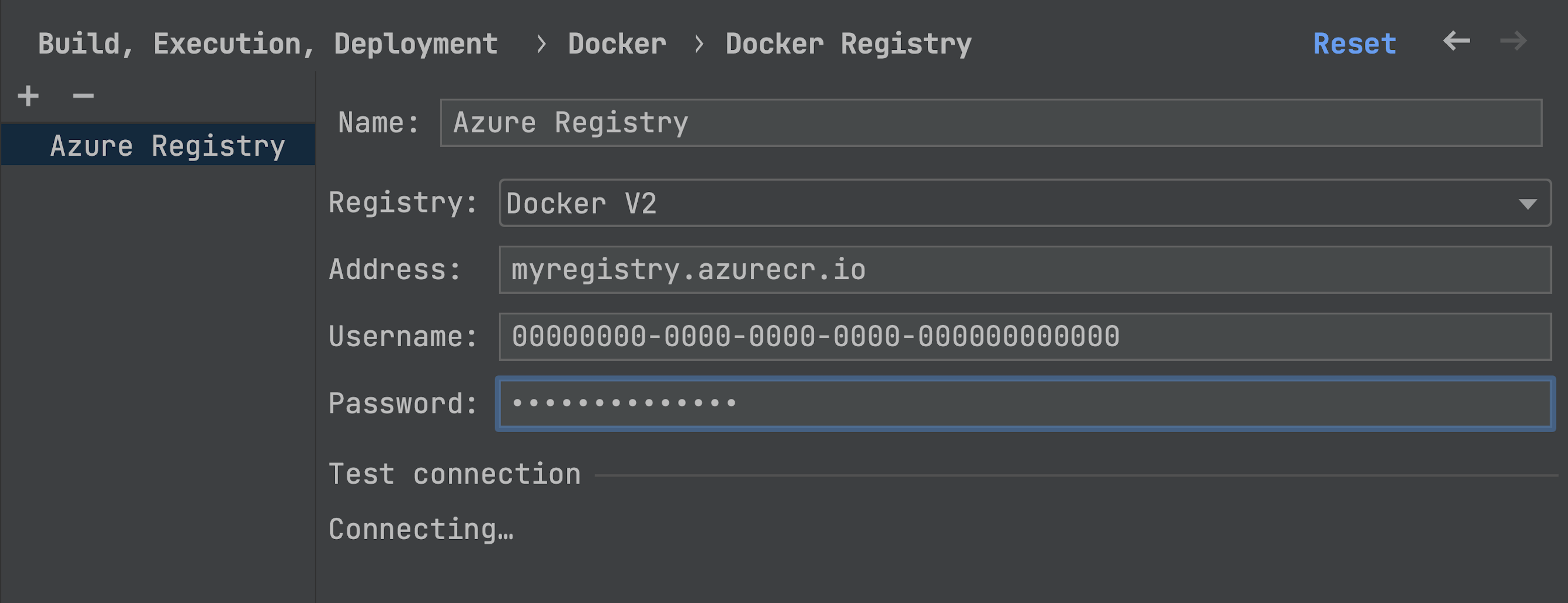Select Azure Registry in the registry list
Screen dimensions: 1568x603
pos(167,146)
